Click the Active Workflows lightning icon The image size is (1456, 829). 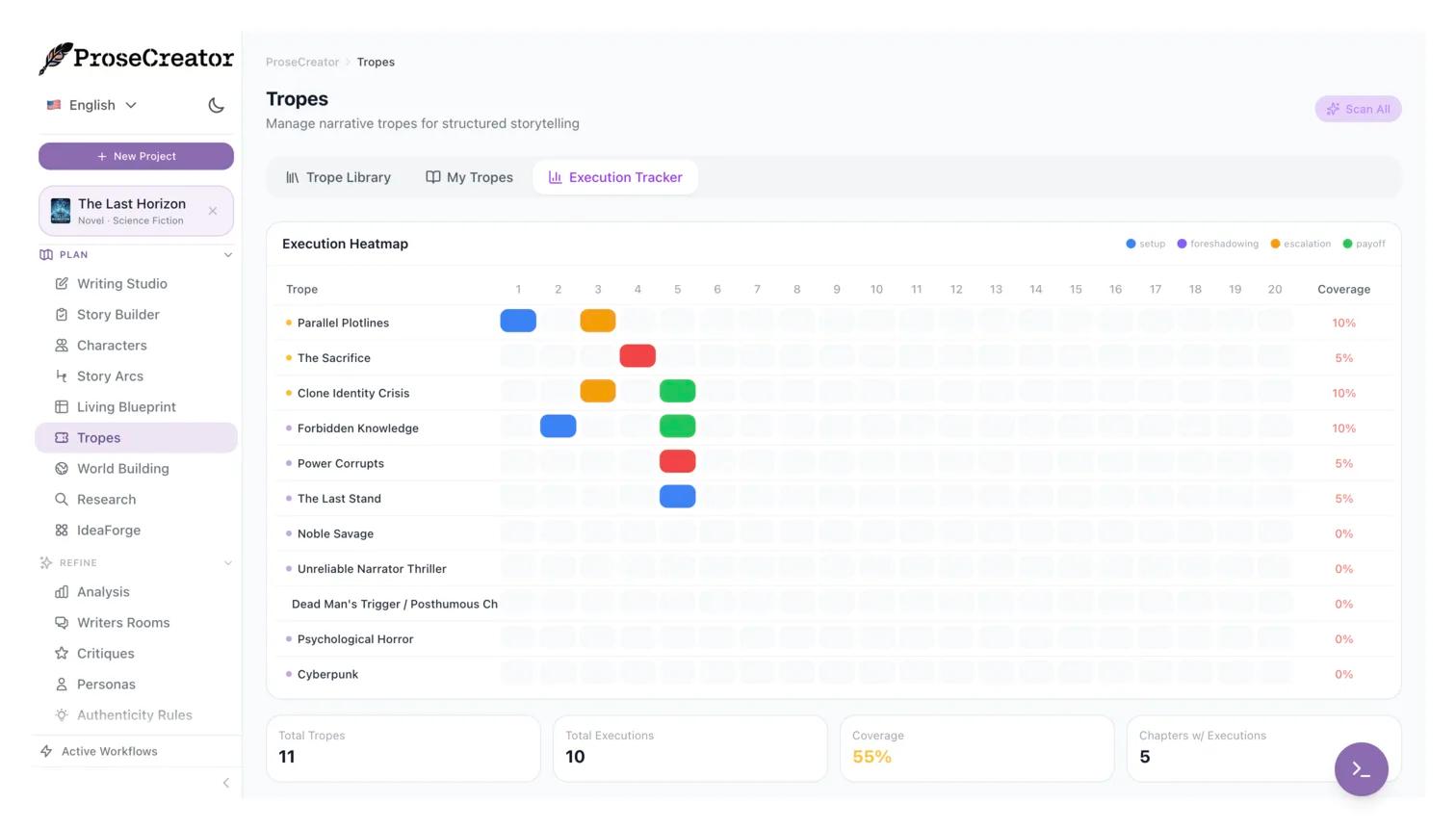(46, 752)
